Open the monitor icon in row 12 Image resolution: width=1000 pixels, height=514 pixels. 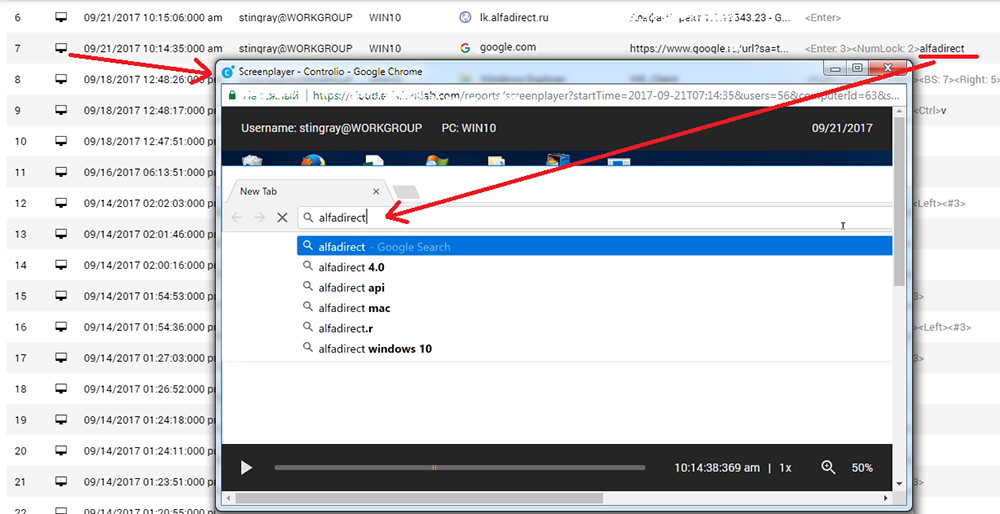[x=61, y=203]
